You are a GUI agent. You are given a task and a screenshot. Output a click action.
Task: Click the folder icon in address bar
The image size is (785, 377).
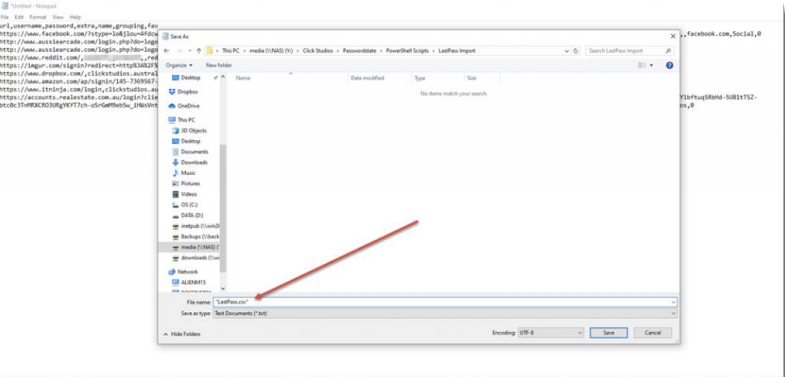(210, 51)
